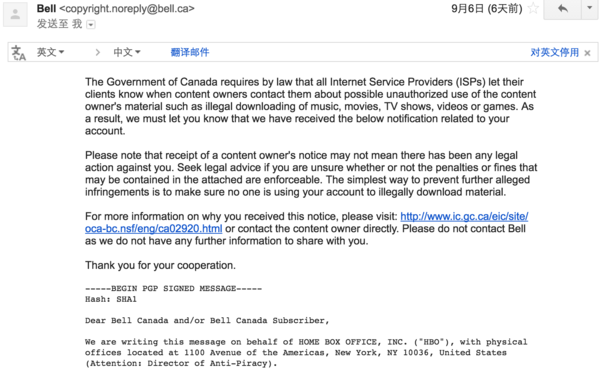Click the Thank you for your cooperation text
Image resolution: width=600 pixels, height=372 pixels.
point(160,265)
